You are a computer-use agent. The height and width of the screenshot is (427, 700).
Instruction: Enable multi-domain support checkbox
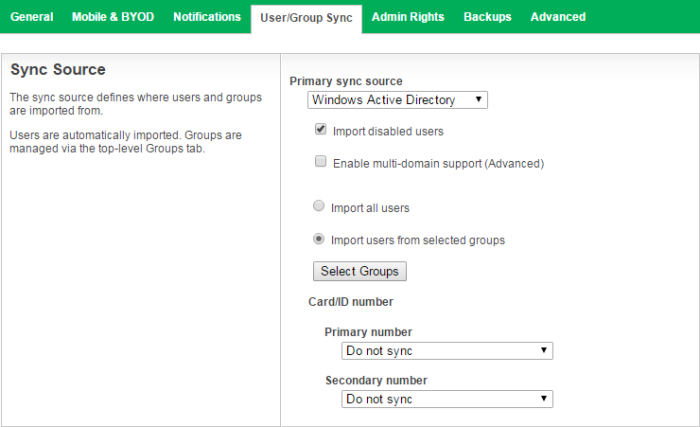click(x=321, y=161)
